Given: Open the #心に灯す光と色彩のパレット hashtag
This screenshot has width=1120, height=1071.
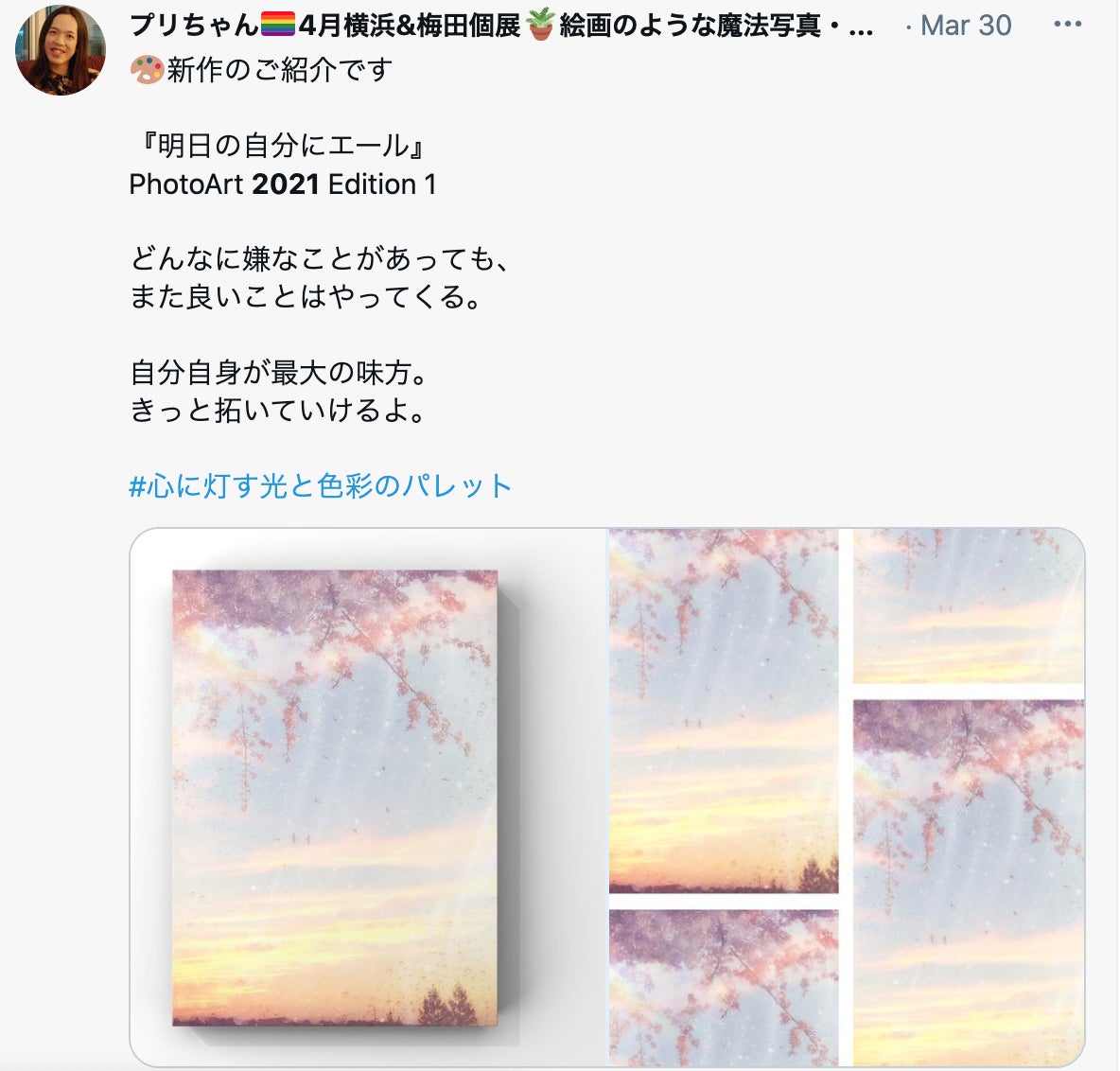Looking at the screenshot, I should 321,486.
